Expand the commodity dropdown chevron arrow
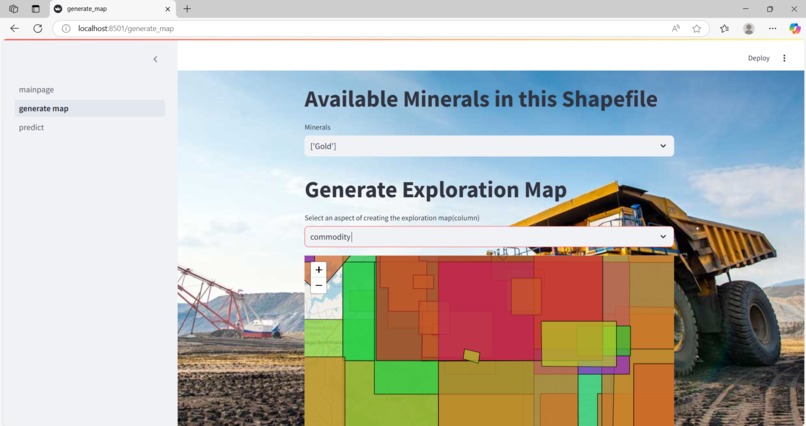The width and height of the screenshot is (806, 426). tap(663, 237)
